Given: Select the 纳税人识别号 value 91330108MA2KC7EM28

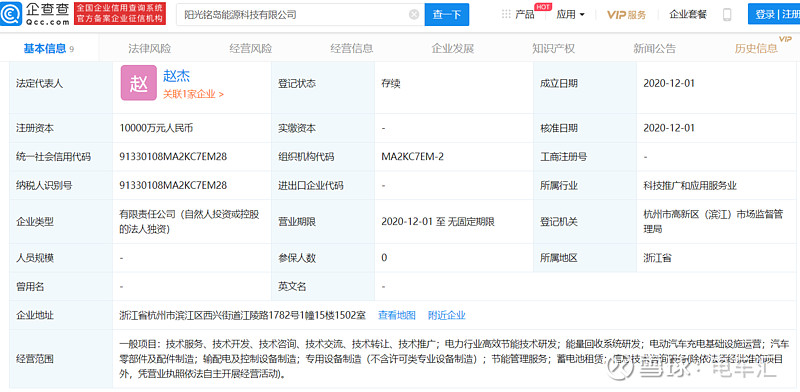Looking at the screenshot, I should (x=173, y=185).
